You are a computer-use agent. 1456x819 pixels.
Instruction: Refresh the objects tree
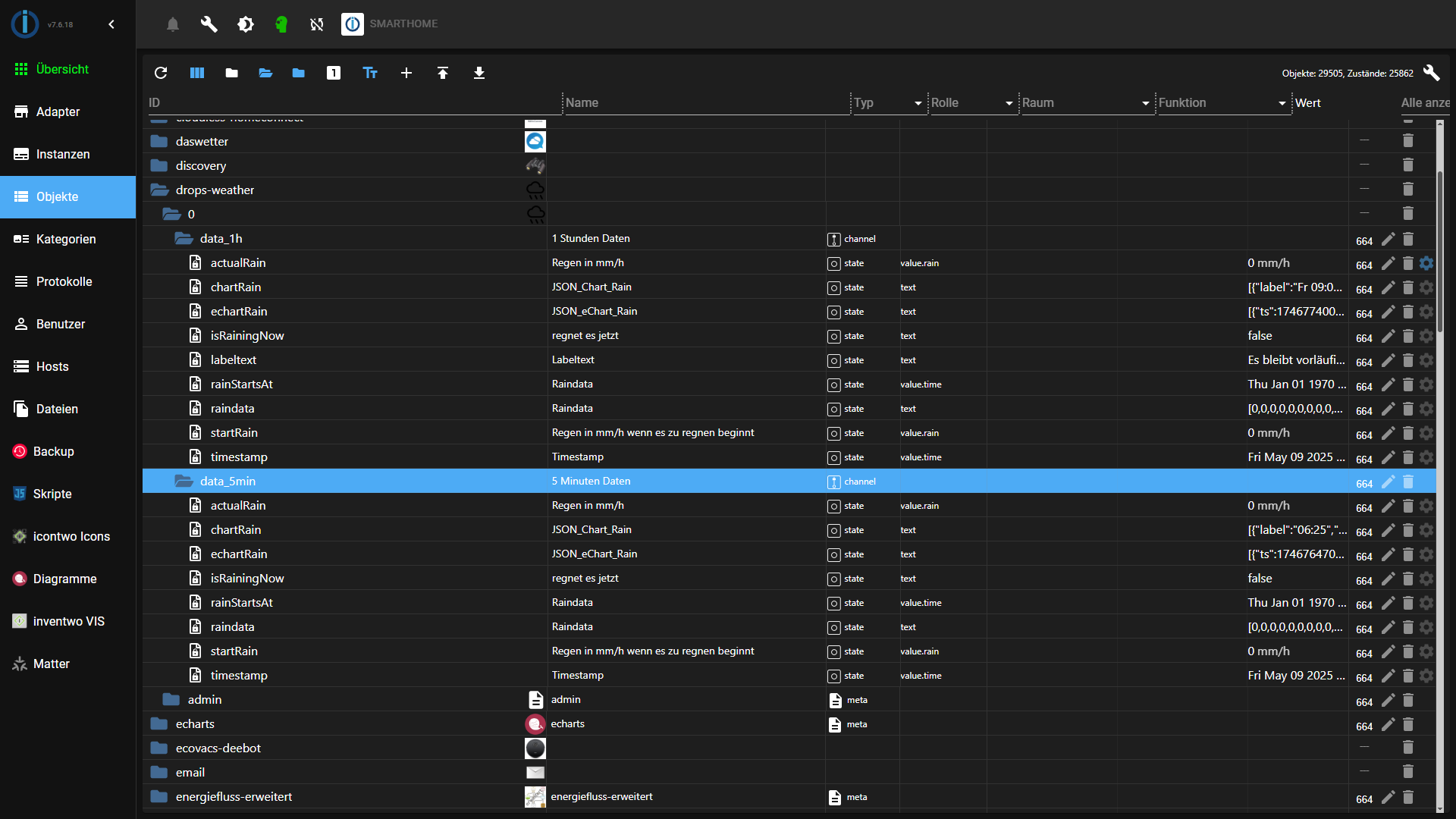(x=161, y=73)
